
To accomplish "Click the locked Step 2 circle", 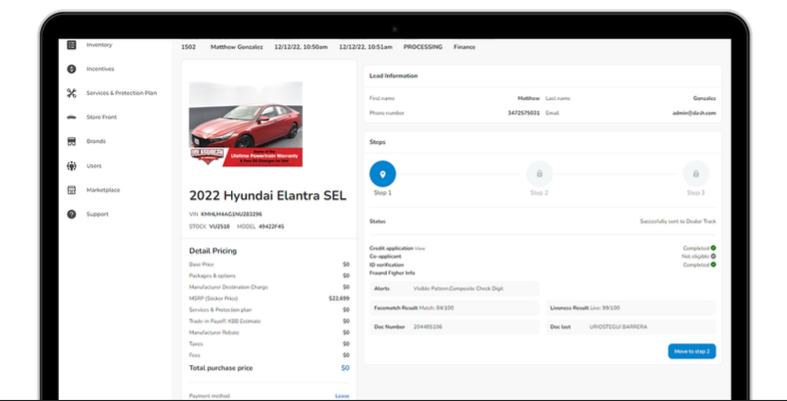I will [x=539, y=173].
